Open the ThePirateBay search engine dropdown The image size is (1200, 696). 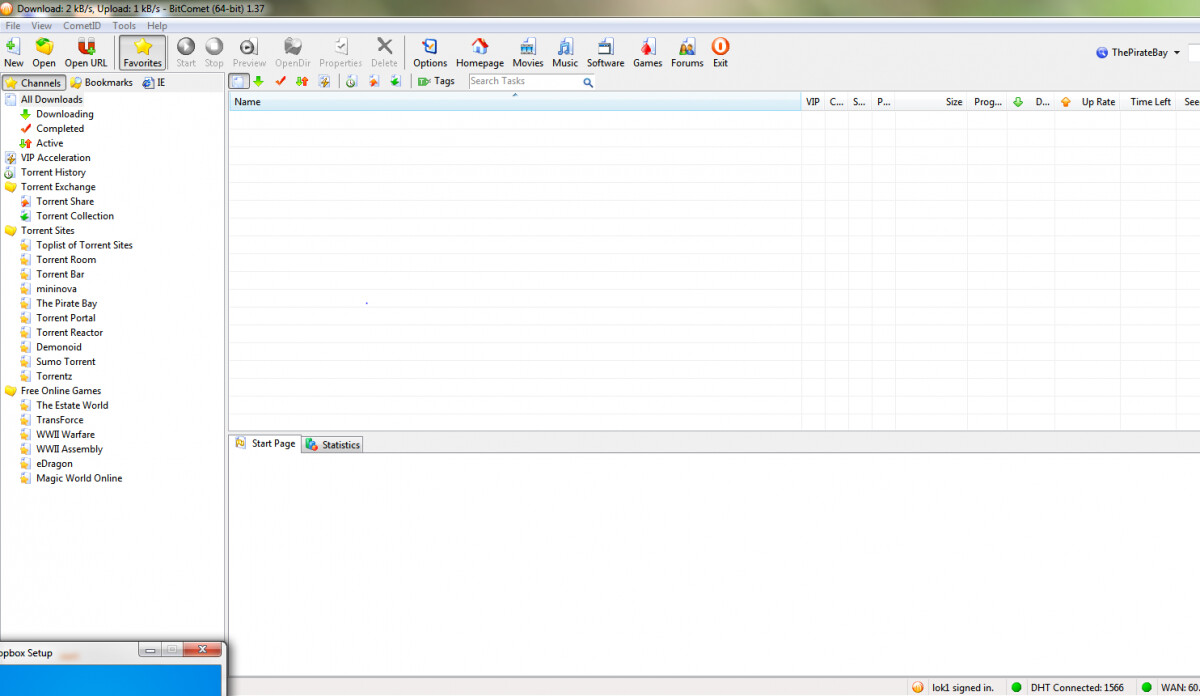coord(1176,53)
